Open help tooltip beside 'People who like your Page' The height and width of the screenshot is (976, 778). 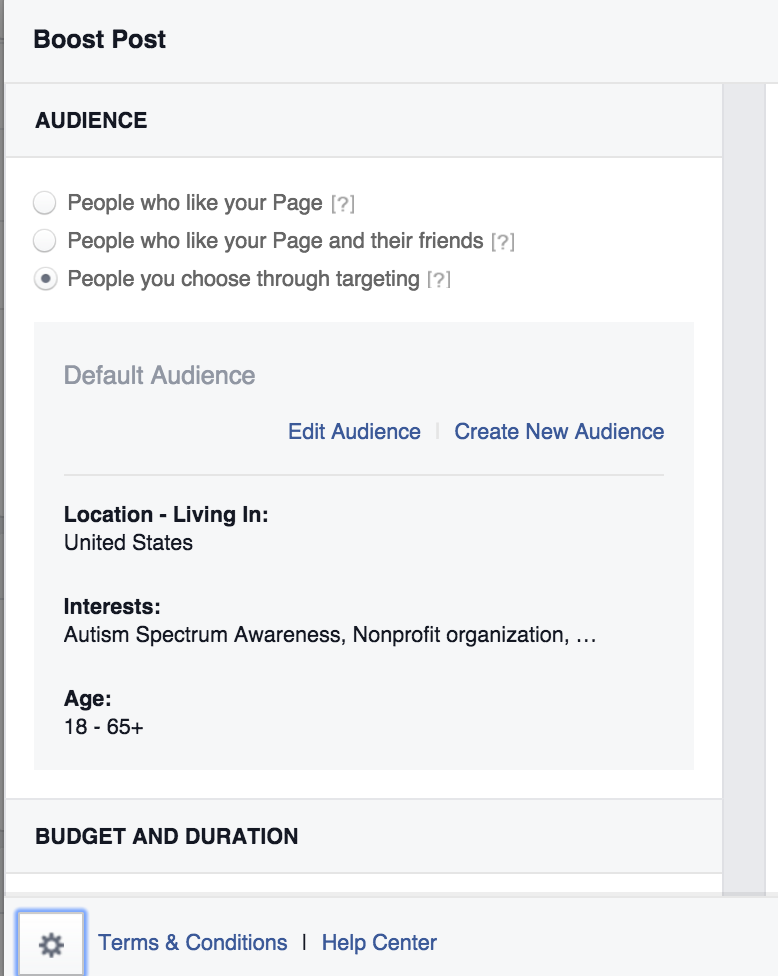tap(342, 204)
